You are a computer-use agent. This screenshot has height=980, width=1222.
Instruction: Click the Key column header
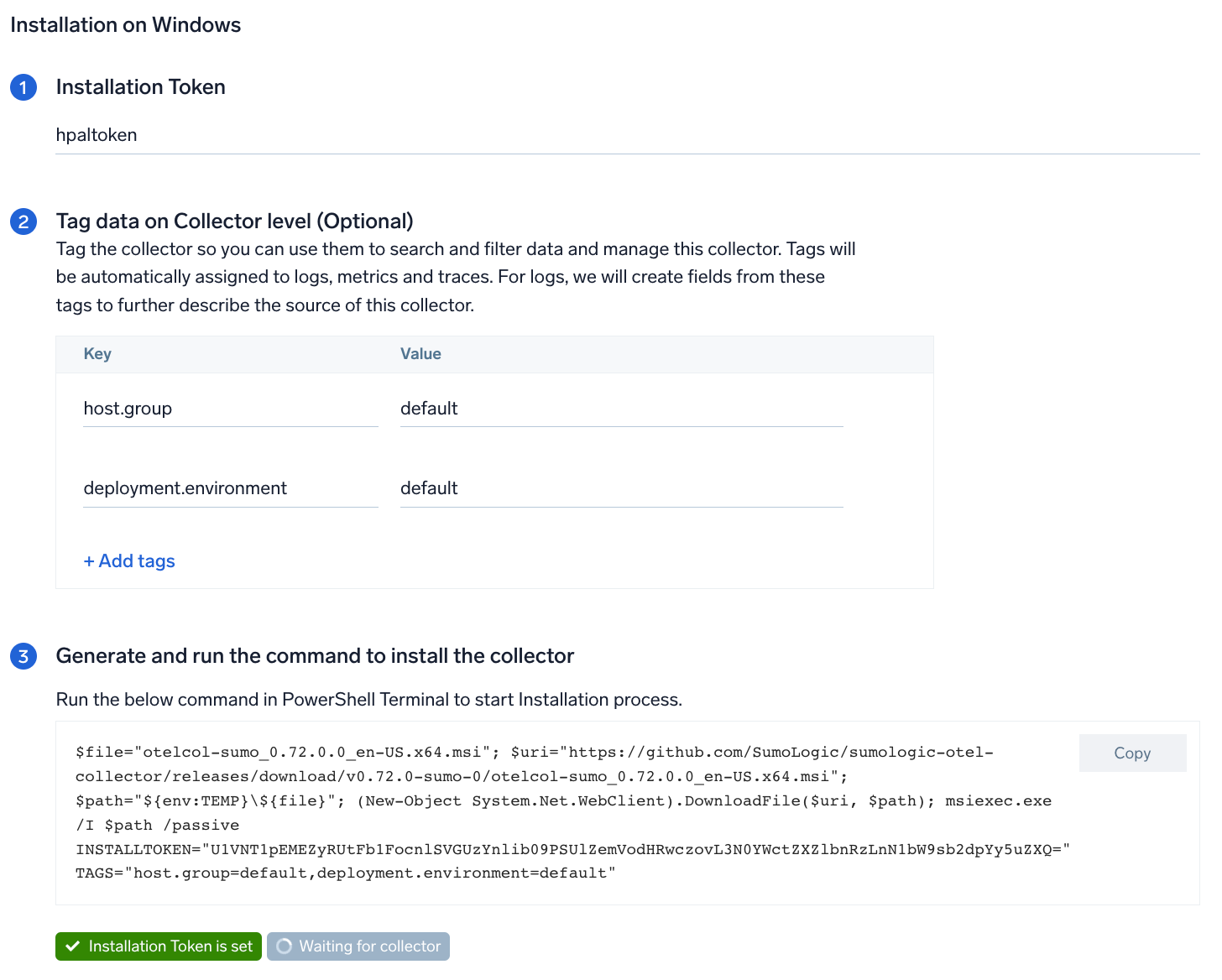pyautogui.click(x=97, y=354)
